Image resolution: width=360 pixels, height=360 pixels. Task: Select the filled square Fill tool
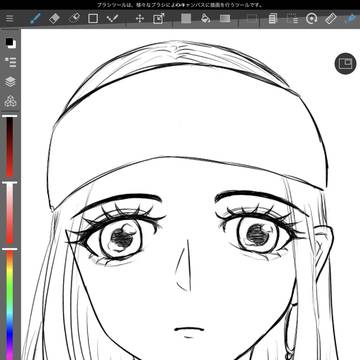click(186, 18)
